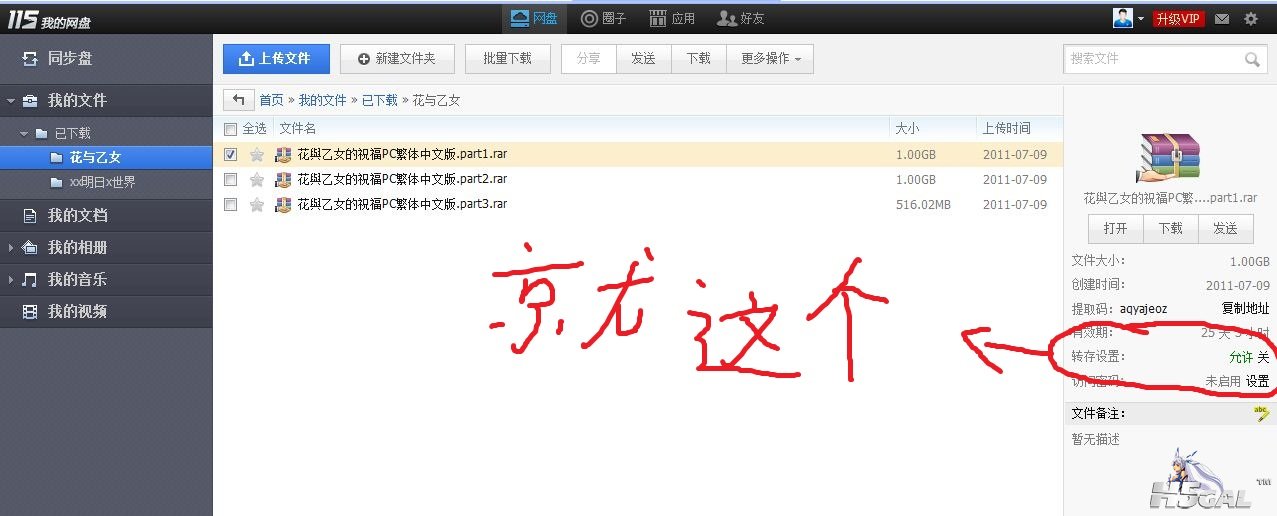The height and width of the screenshot is (516, 1277).
Task: Click the 批量下载 button
Action: tap(508, 59)
